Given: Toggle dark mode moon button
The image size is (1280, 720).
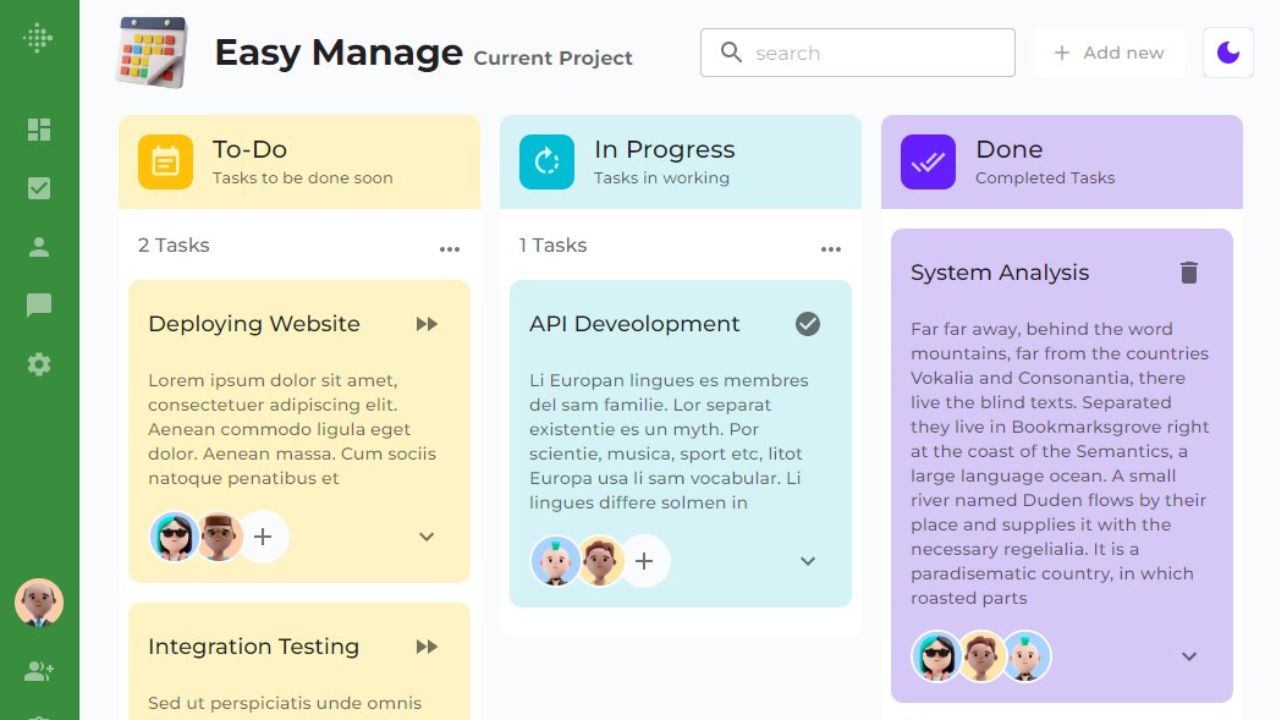Looking at the screenshot, I should [1228, 53].
